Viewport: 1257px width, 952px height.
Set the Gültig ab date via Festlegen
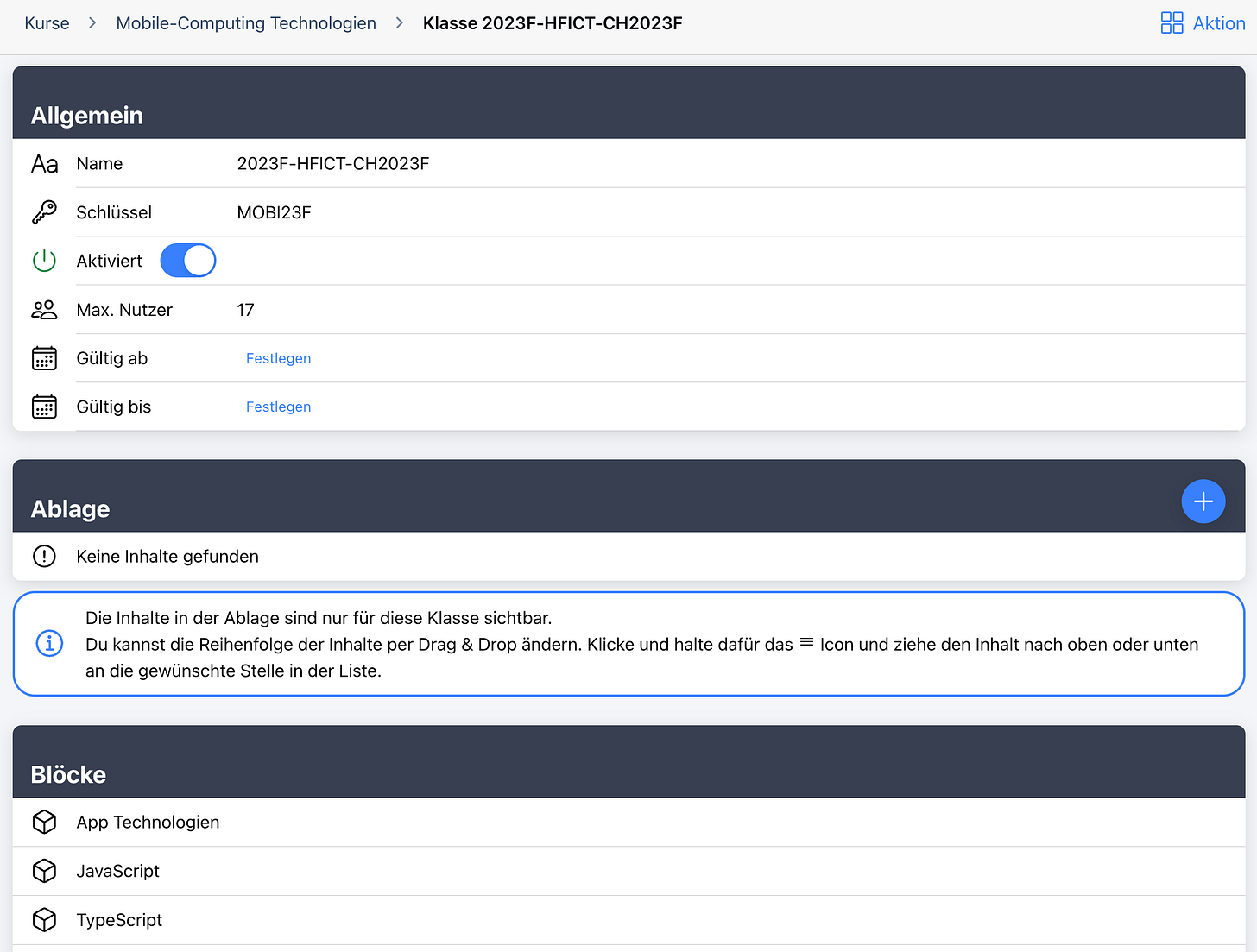point(278,358)
